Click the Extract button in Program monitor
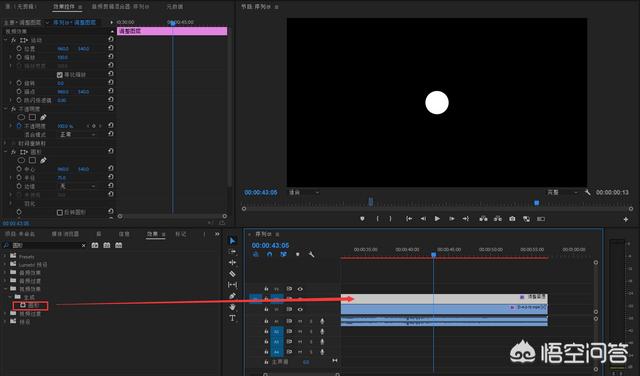This screenshot has height=376, width=640. (498, 219)
